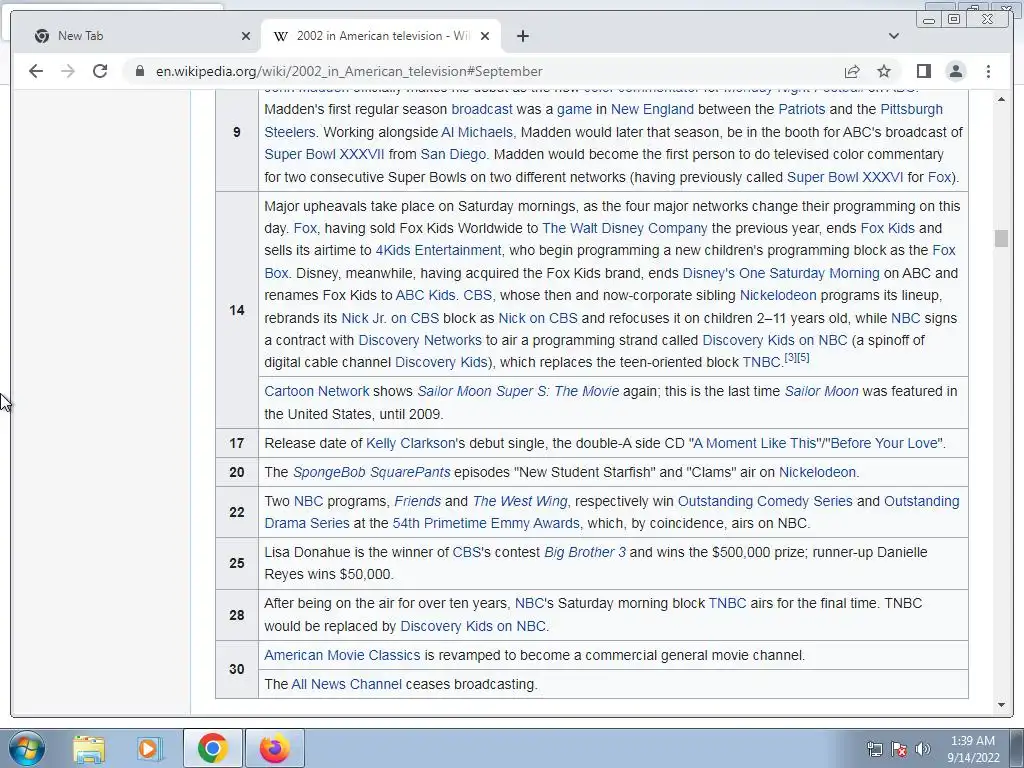
Task: Follow the Nick on CBS link
Action: pos(538,318)
